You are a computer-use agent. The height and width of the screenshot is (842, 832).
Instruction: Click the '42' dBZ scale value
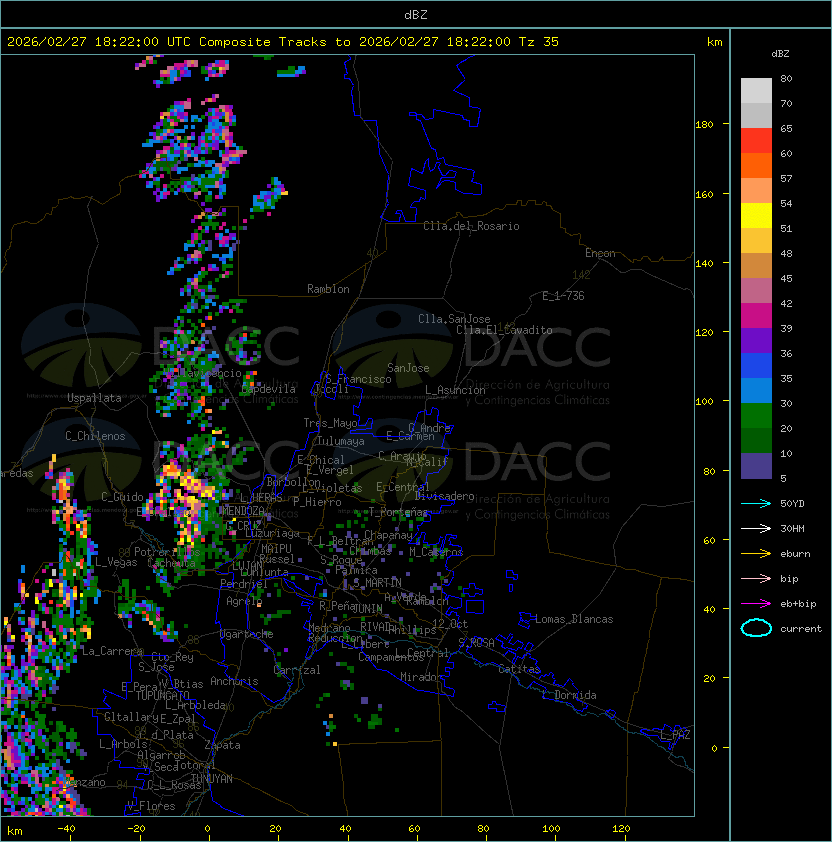click(786, 303)
